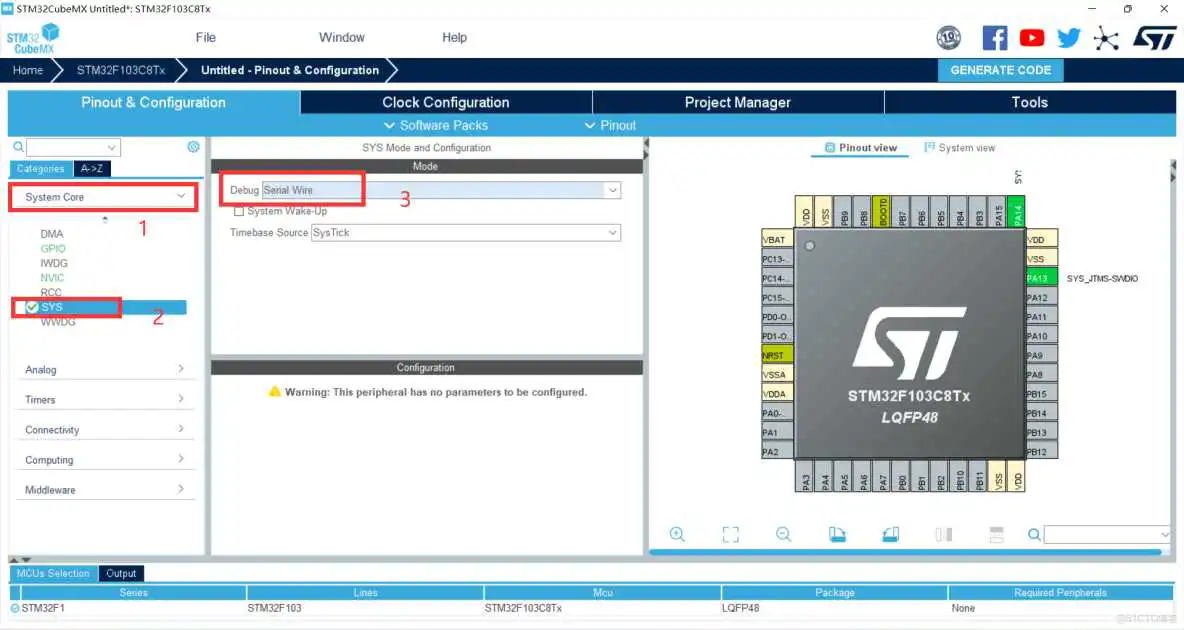Open the Pinout dropdown menu
The width and height of the screenshot is (1184, 630).
610,125
